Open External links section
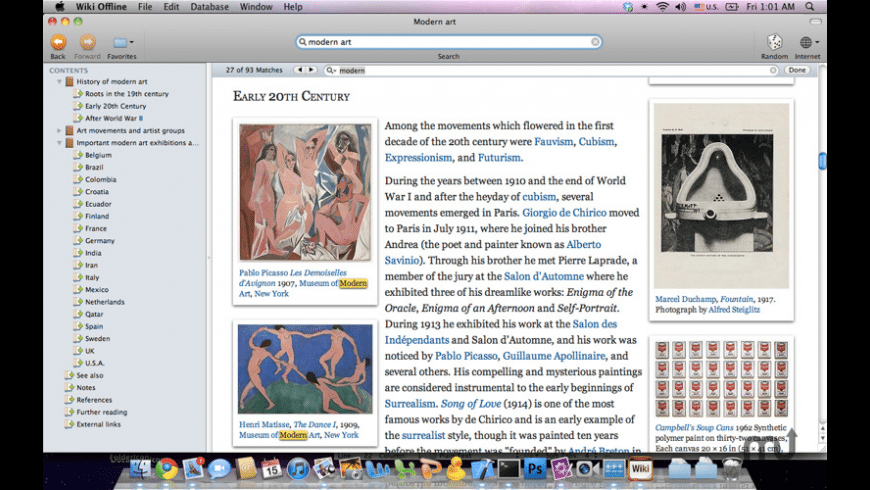 [98, 424]
